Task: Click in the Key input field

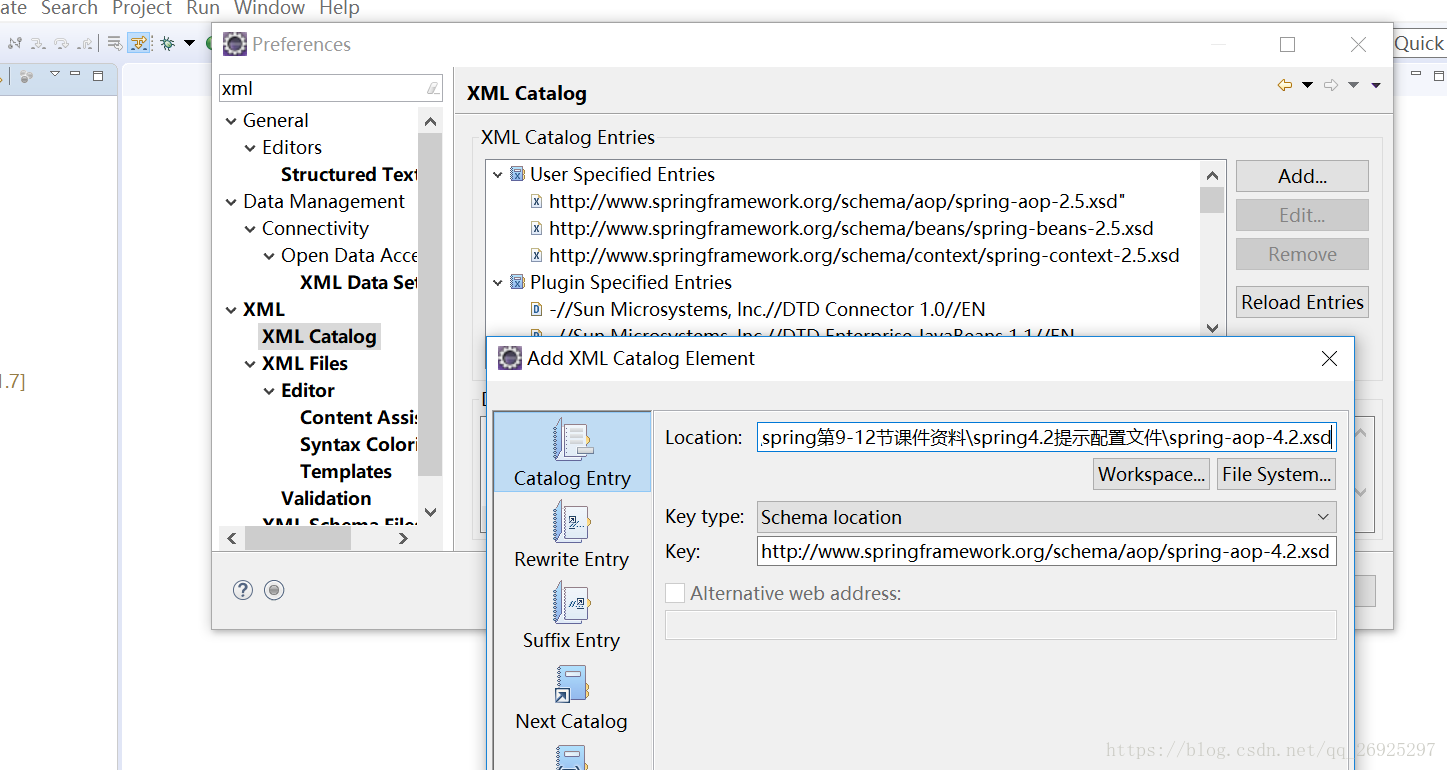Action: click(1046, 551)
